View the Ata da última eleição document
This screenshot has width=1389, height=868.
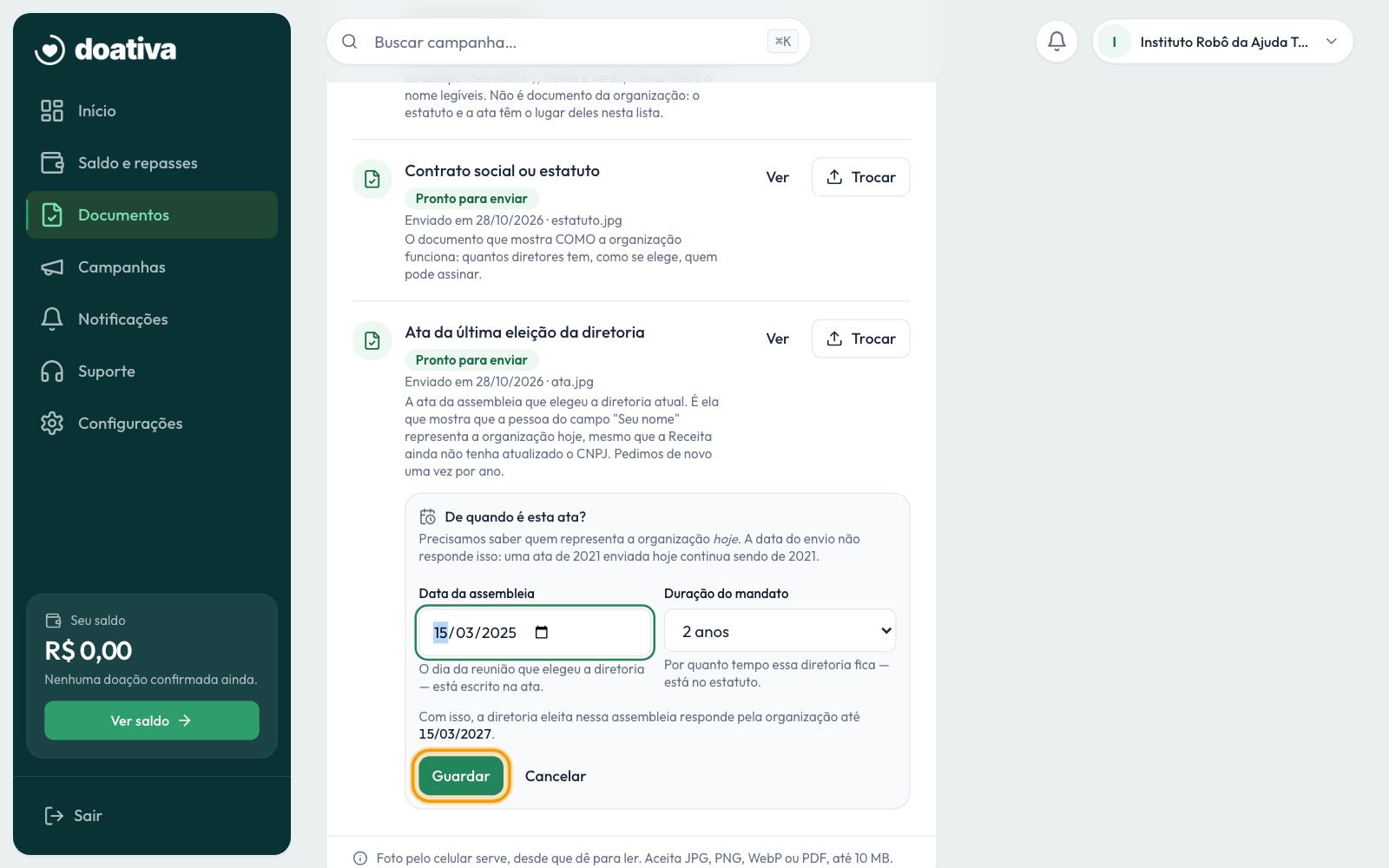pos(777,339)
